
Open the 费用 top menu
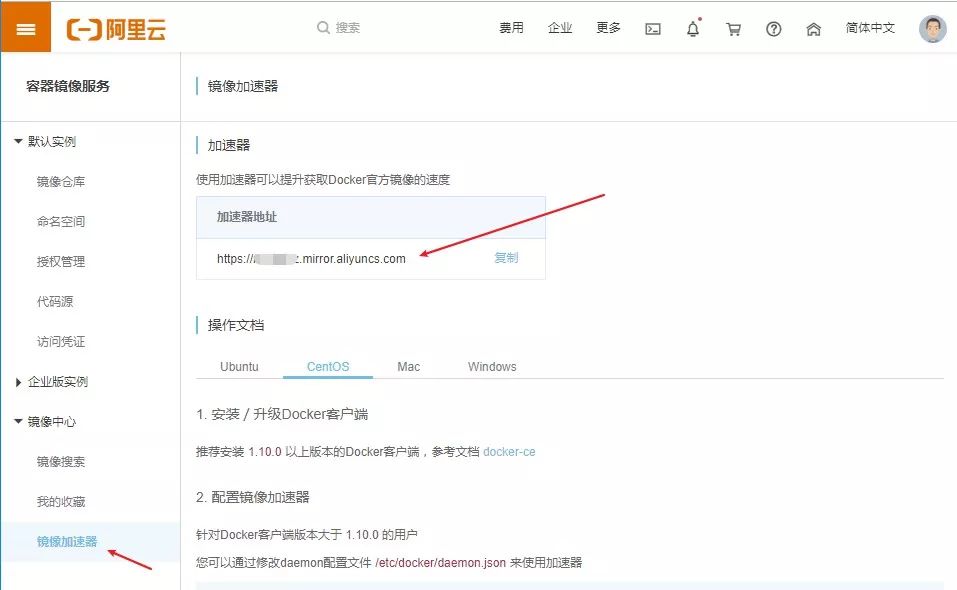click(x=511, y=28)
